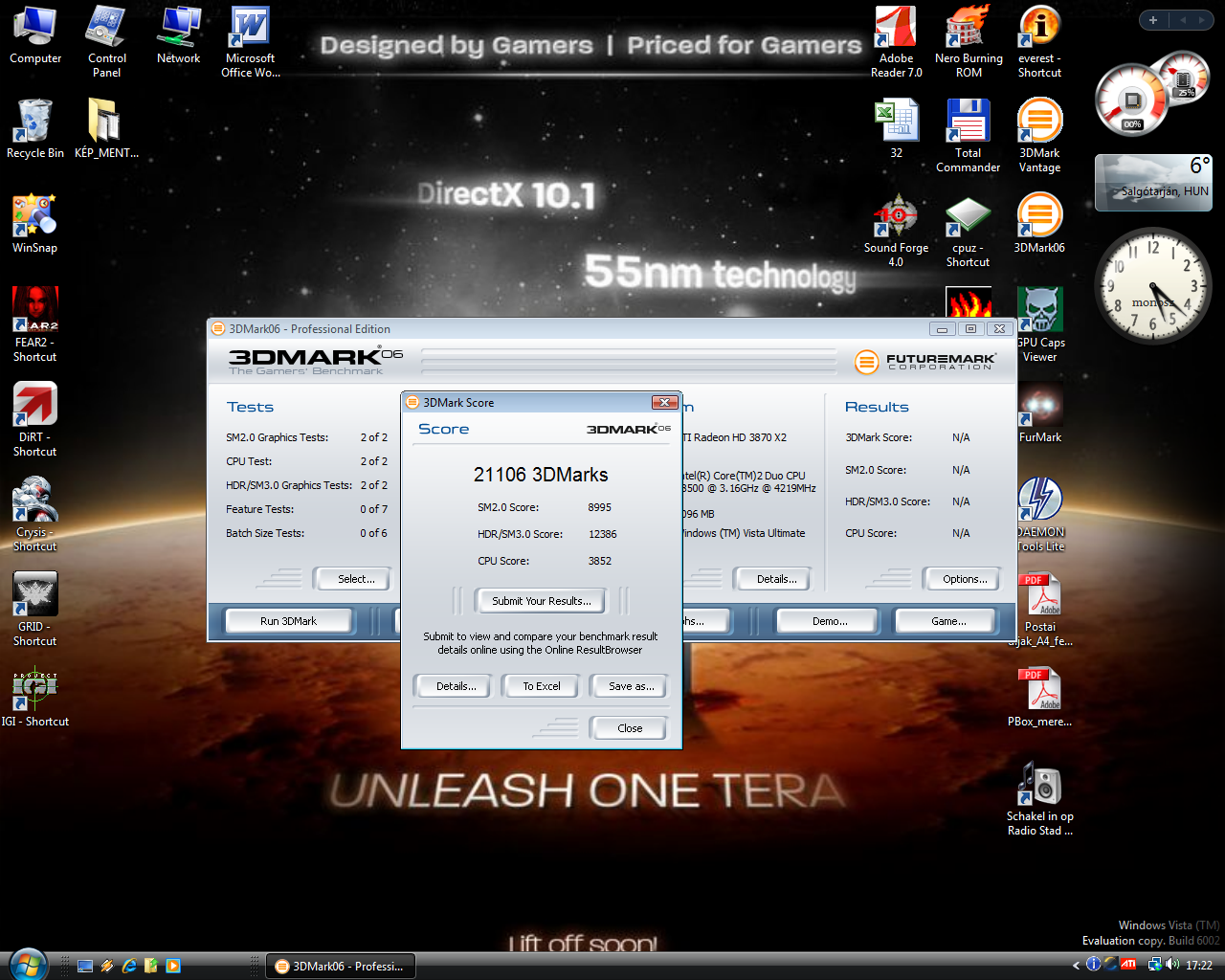This screenshot has height=980, width=1225.
Task: Click Options button under Results
Action: [962, 579]
